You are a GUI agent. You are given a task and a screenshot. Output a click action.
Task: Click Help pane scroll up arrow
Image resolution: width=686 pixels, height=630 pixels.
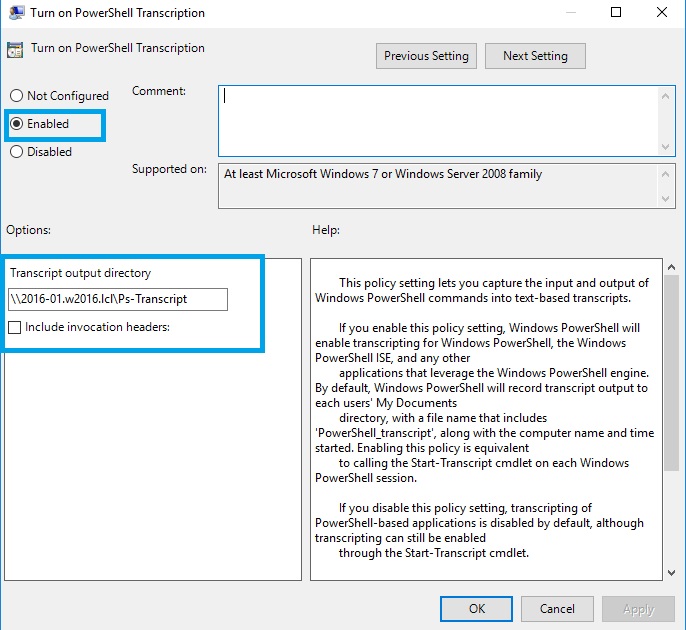(x=671, y=267)
